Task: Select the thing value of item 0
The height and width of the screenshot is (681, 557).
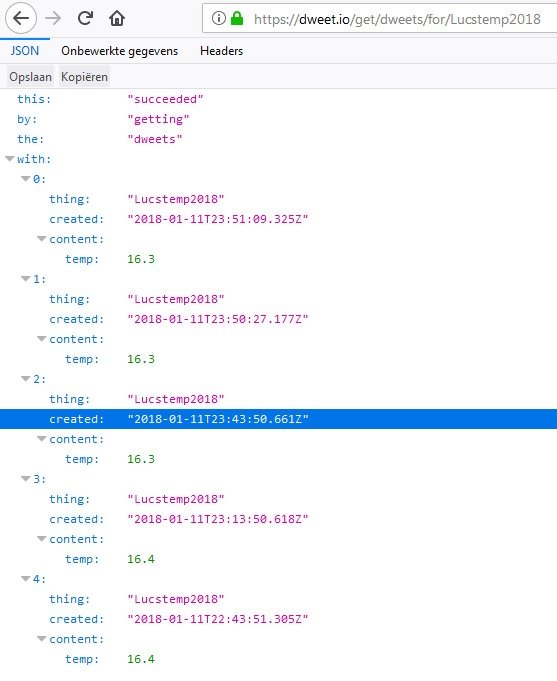Action: coord(176,199)
